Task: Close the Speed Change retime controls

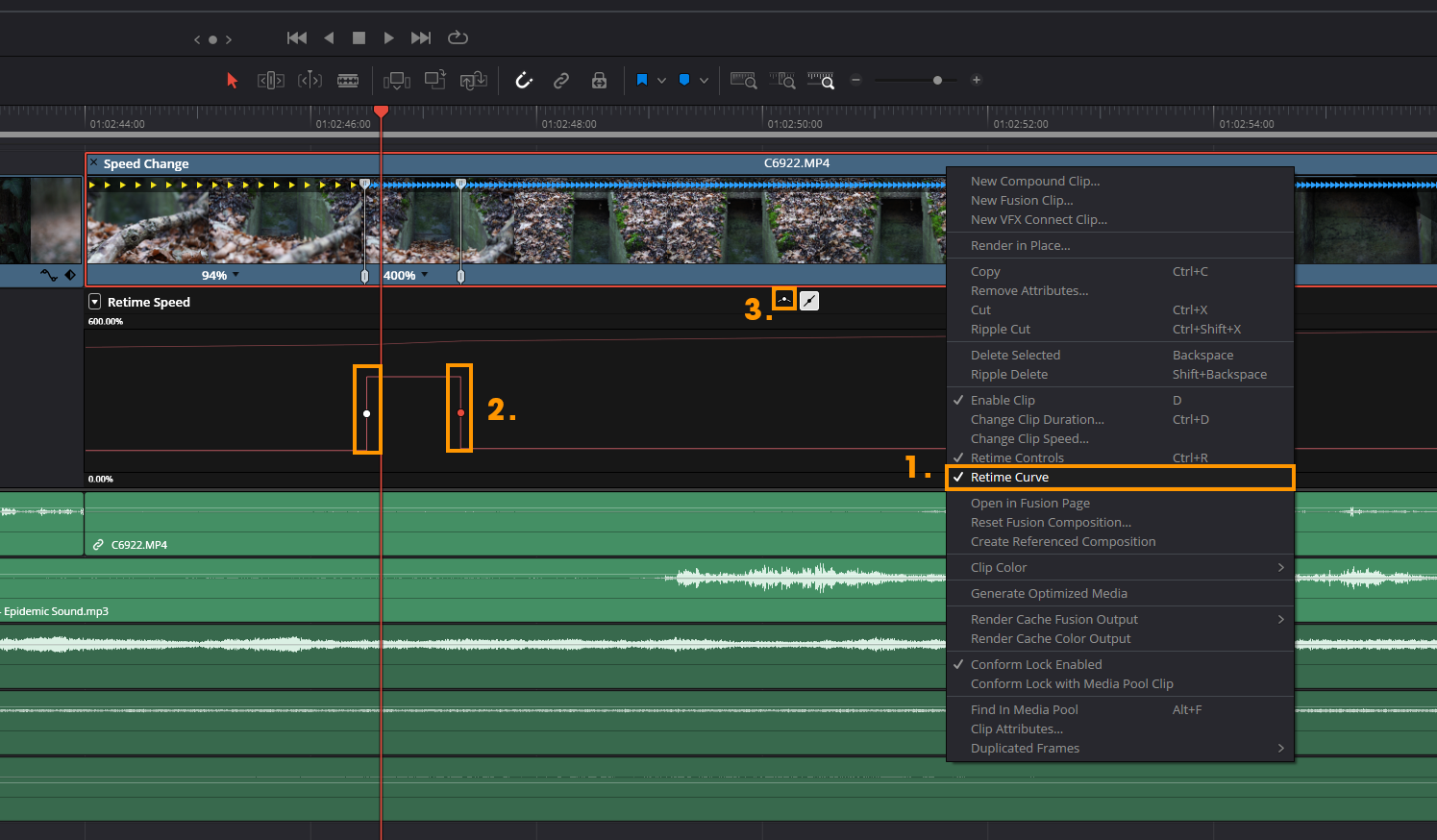Action: pos(94,163)
